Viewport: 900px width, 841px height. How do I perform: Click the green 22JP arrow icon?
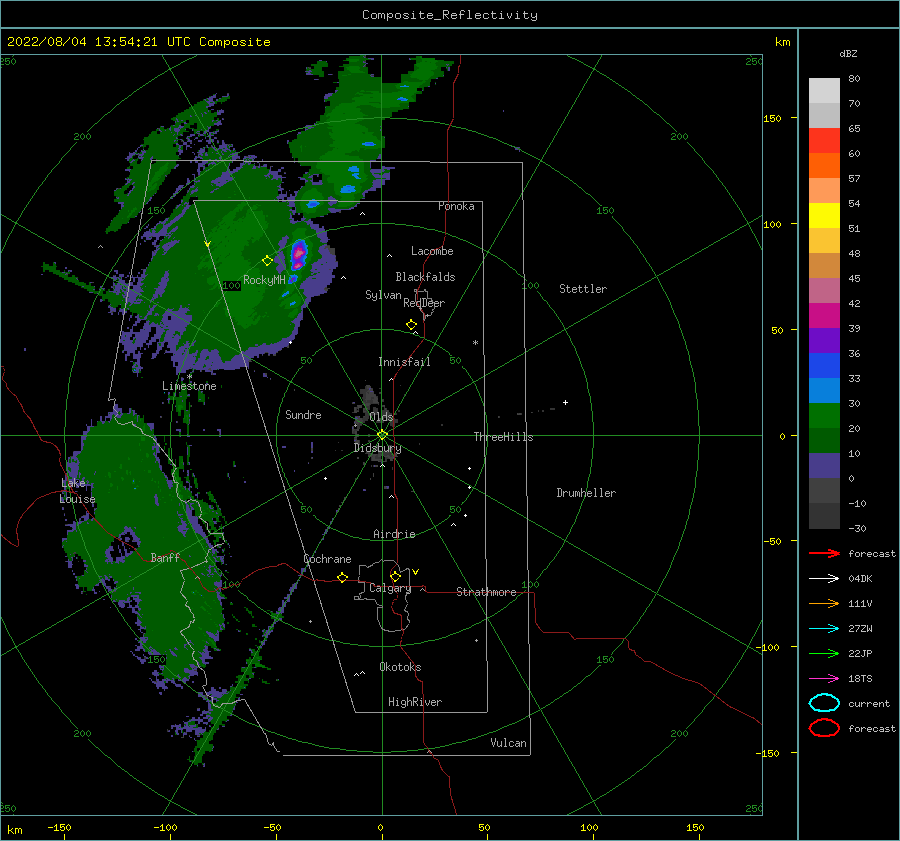[x=824, y=653]
